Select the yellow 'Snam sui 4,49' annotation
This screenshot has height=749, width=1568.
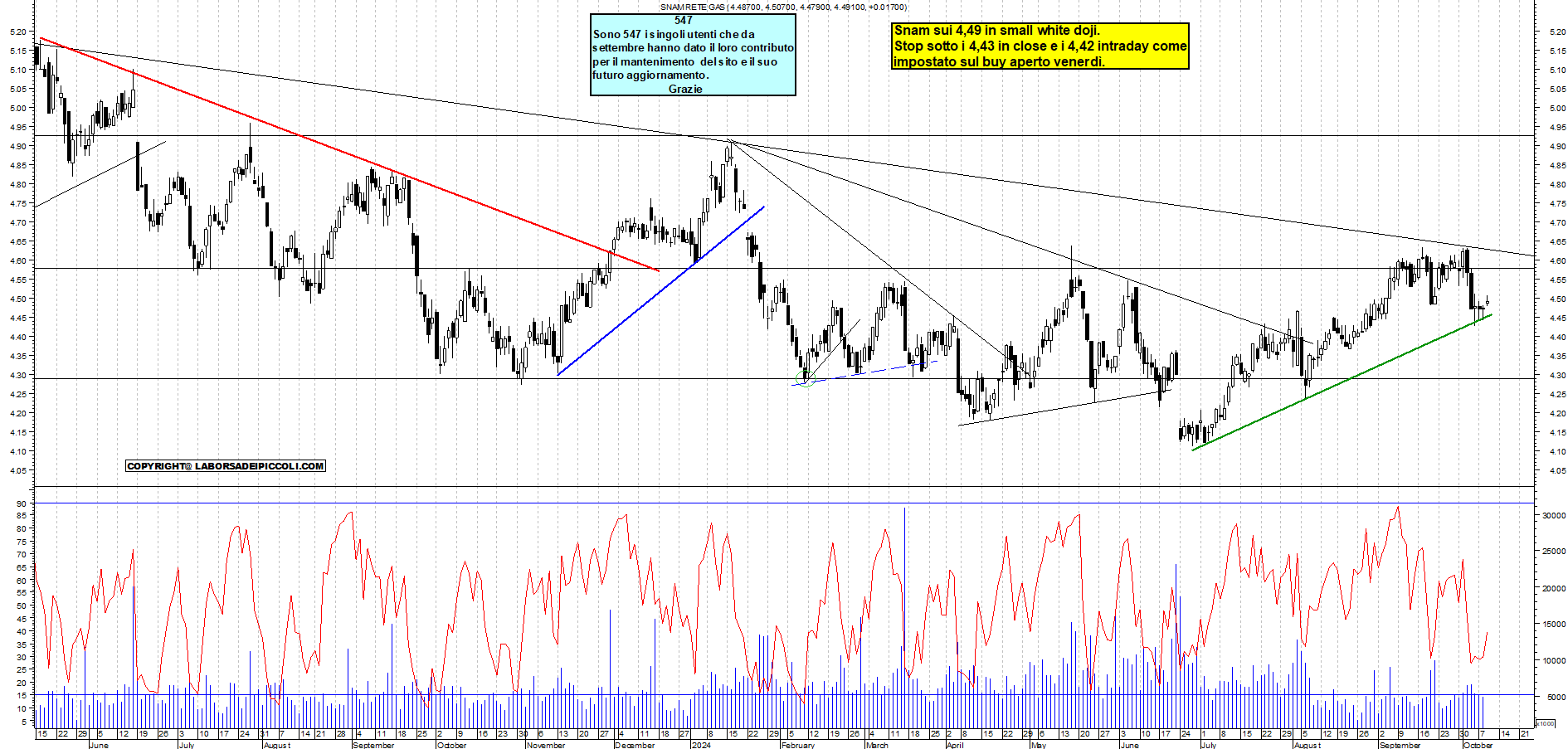[1040, 46]
